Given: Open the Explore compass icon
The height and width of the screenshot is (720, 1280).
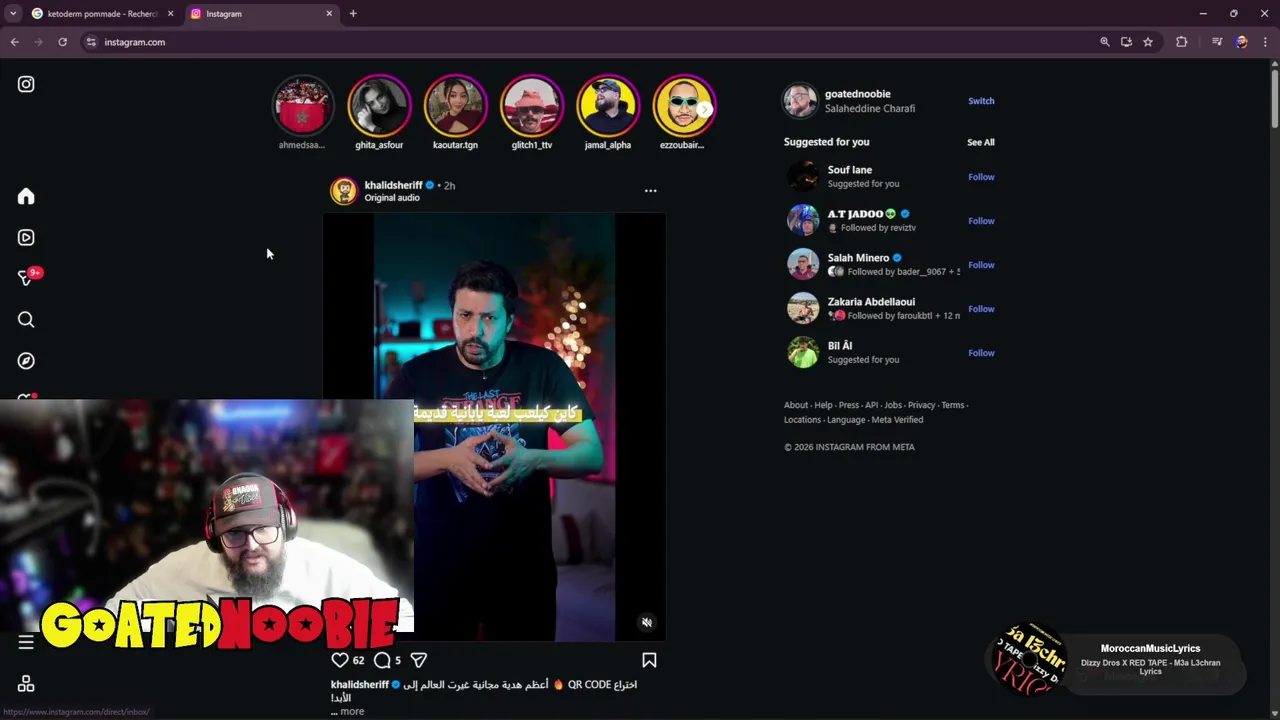Looking at the screenshot, I should (26, 361).
